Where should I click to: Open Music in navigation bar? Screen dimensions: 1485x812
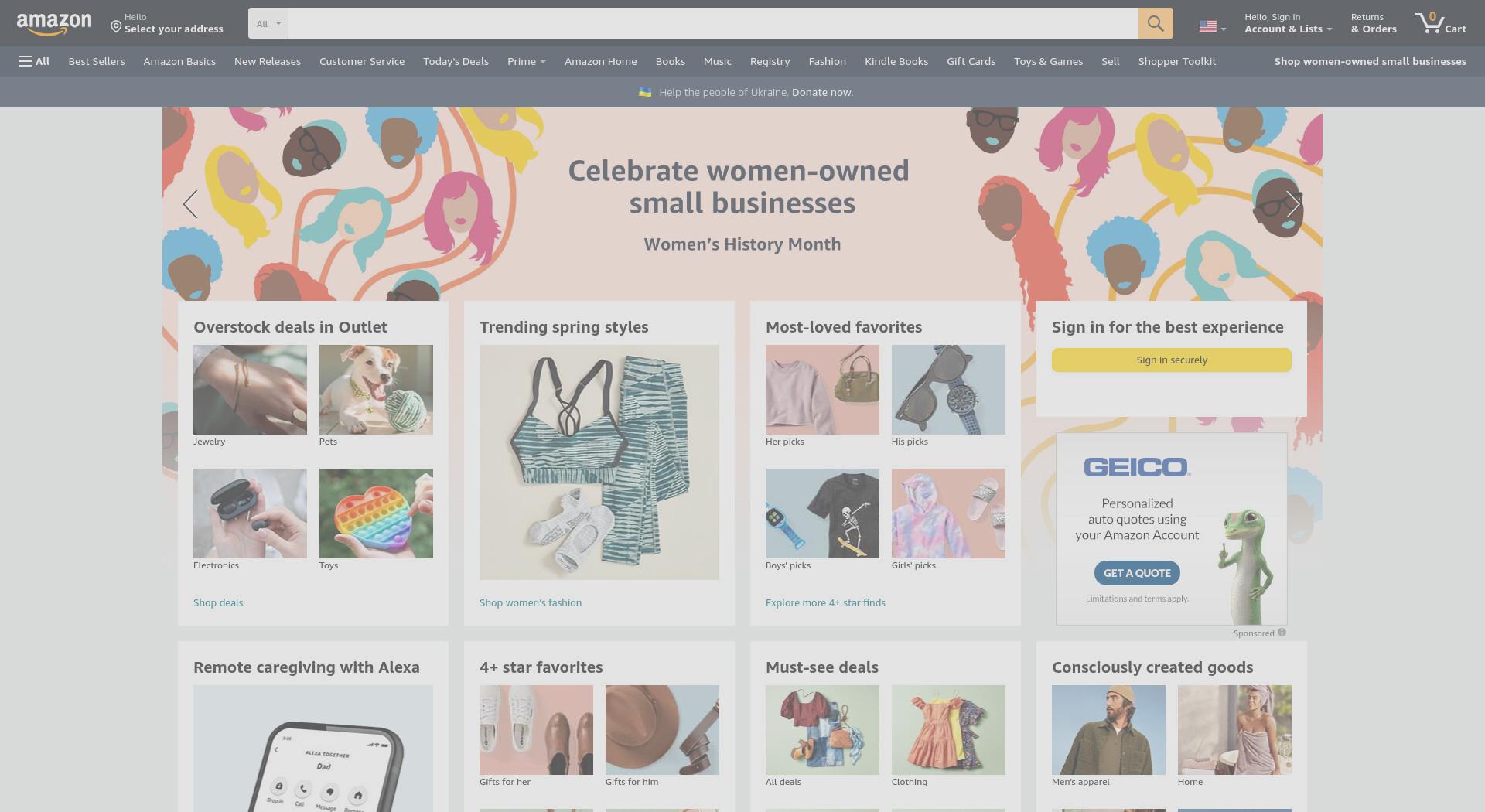coord(718,61)
